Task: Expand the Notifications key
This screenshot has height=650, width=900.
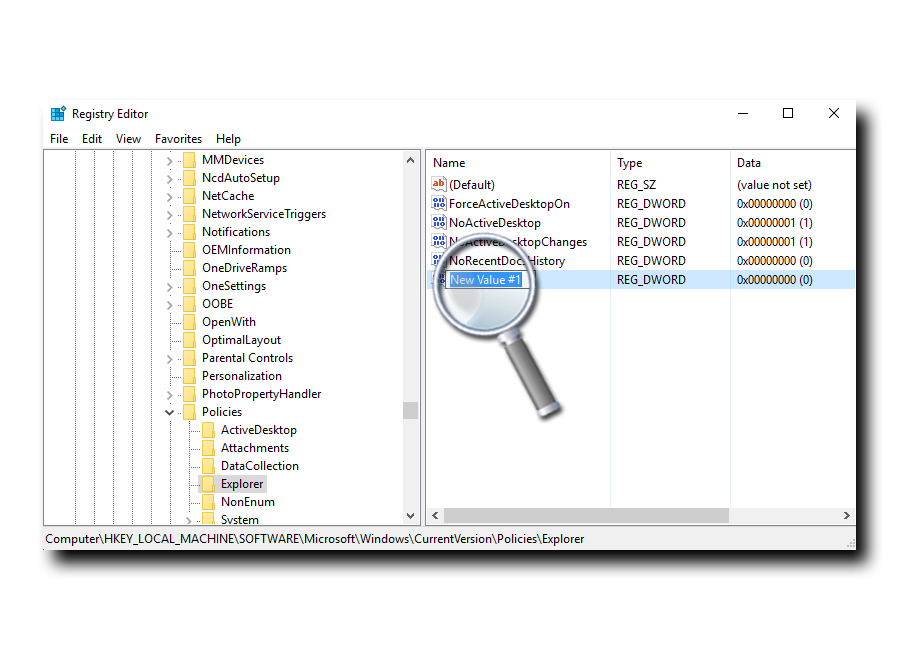Action: [169, 233]
